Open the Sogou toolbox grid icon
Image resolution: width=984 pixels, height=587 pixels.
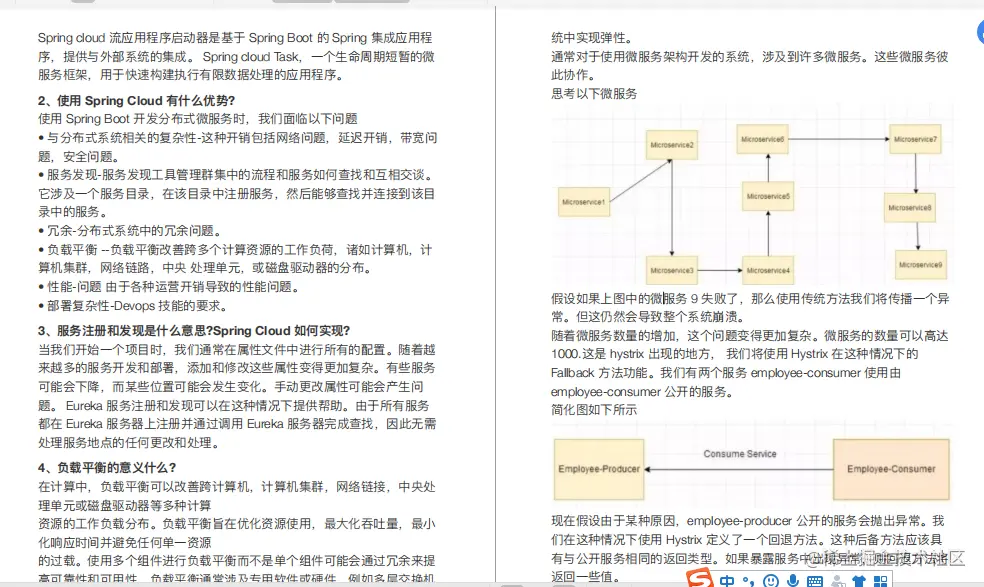tap(881, 582)
